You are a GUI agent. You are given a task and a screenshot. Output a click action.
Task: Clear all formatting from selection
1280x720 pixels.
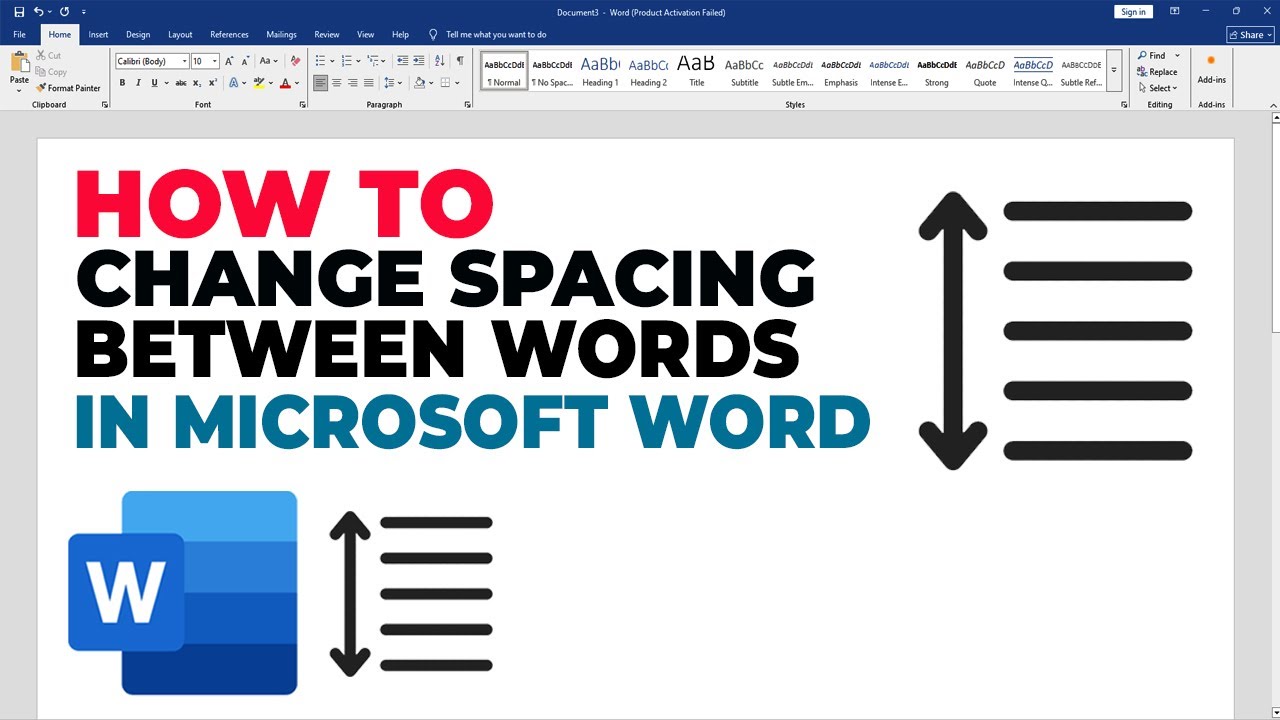[295, 61]
